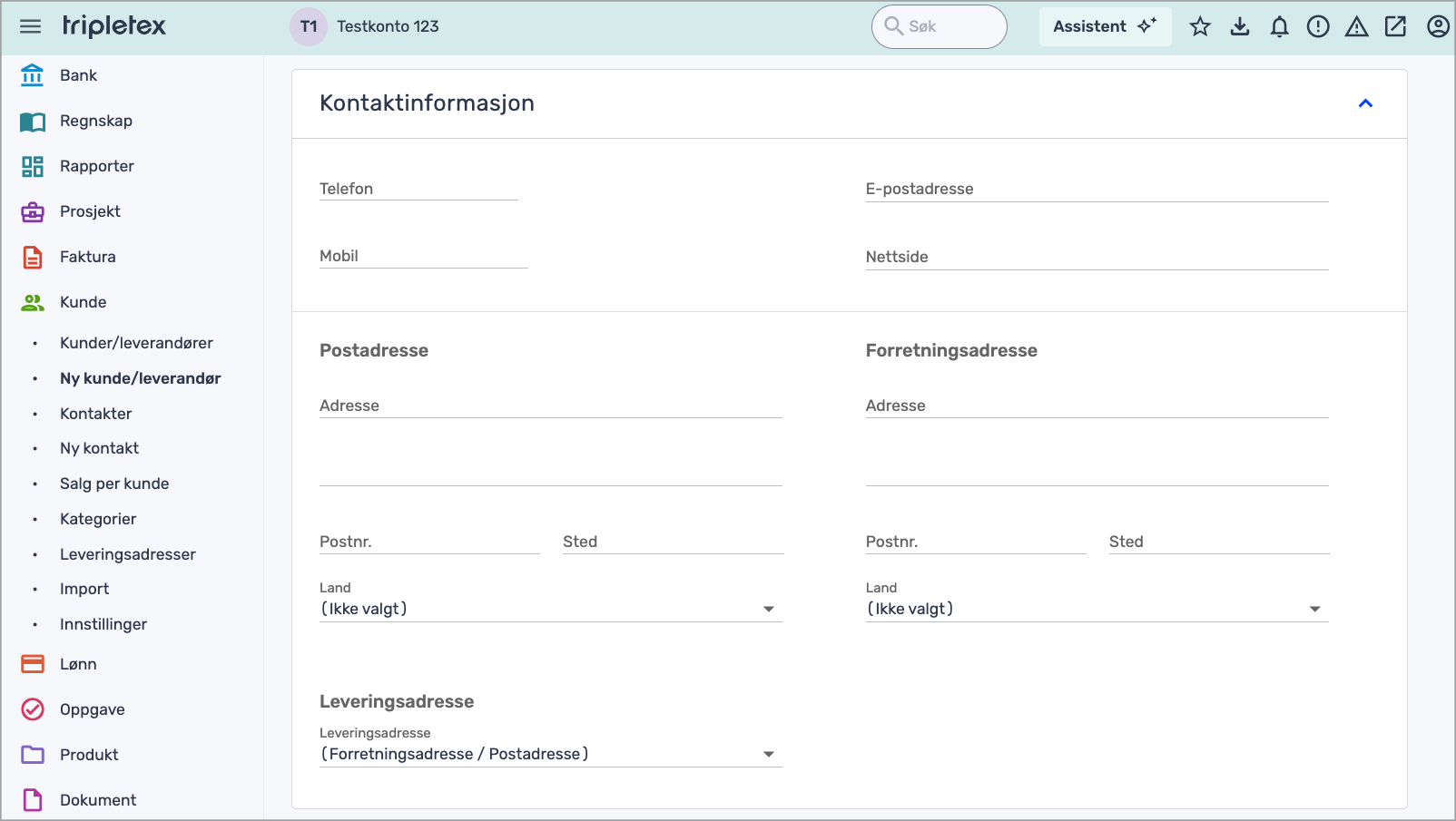
Task: Collapse the Kontaktinformasjon section
Action: tap(1364, 103)
